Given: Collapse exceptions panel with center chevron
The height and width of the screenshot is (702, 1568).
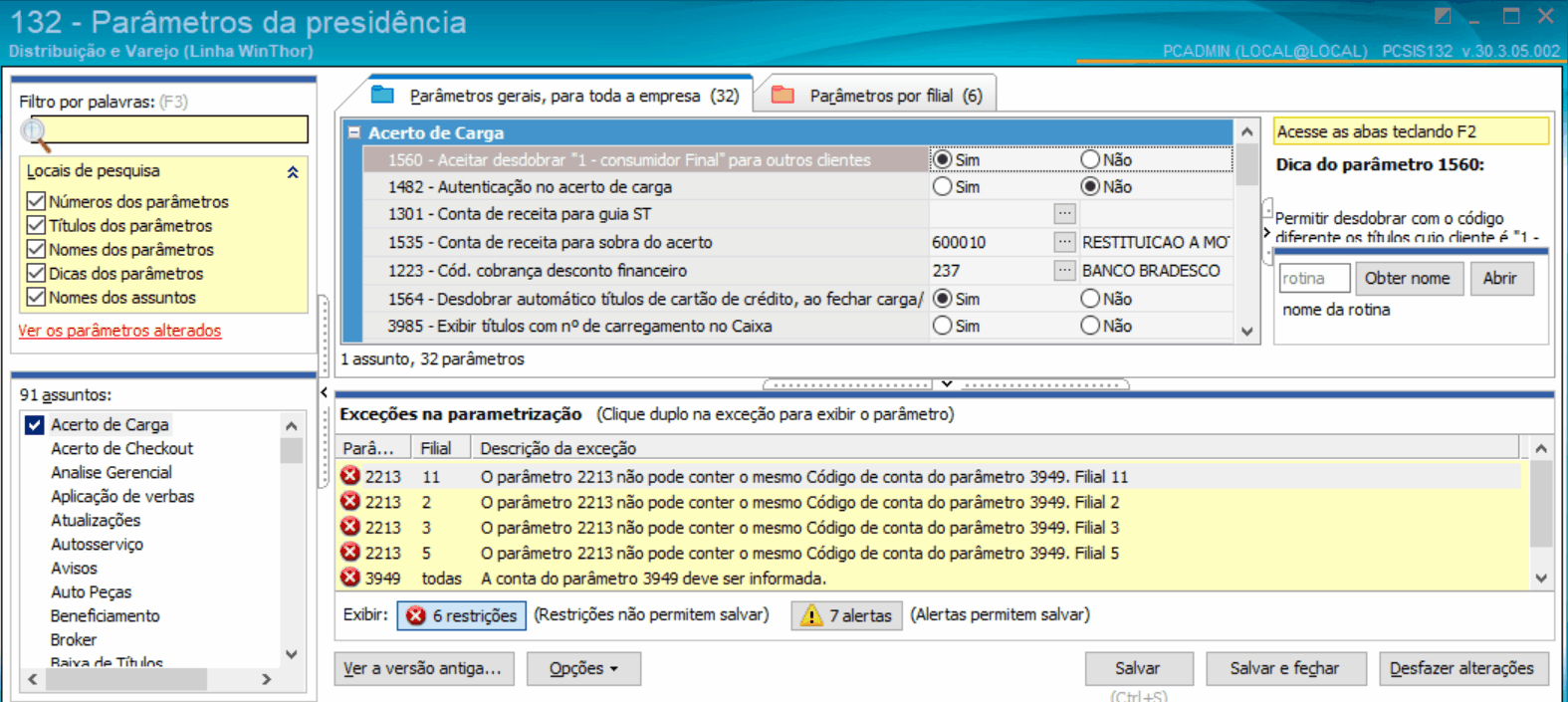Looking at the screenshot, I should (x=947, y=383).
